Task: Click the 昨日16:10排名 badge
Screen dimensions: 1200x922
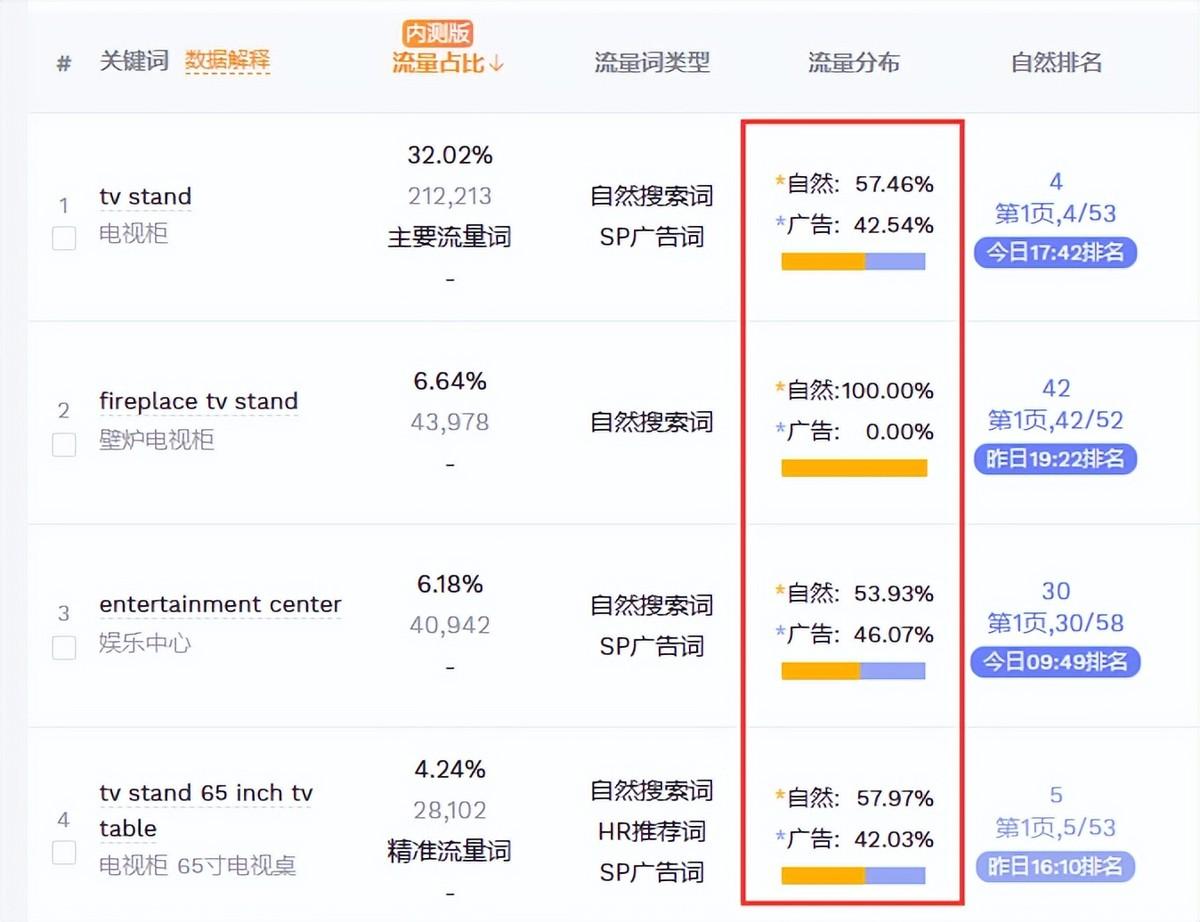Action: tap(1055, 866)
